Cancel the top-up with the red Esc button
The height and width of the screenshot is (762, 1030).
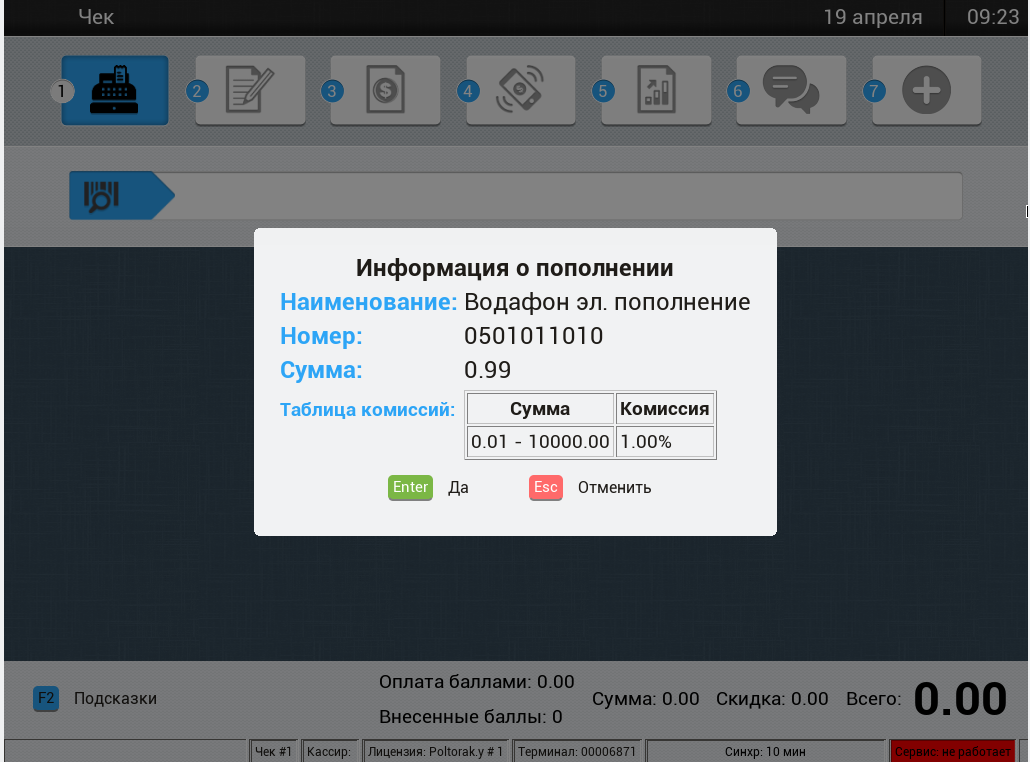546,487
